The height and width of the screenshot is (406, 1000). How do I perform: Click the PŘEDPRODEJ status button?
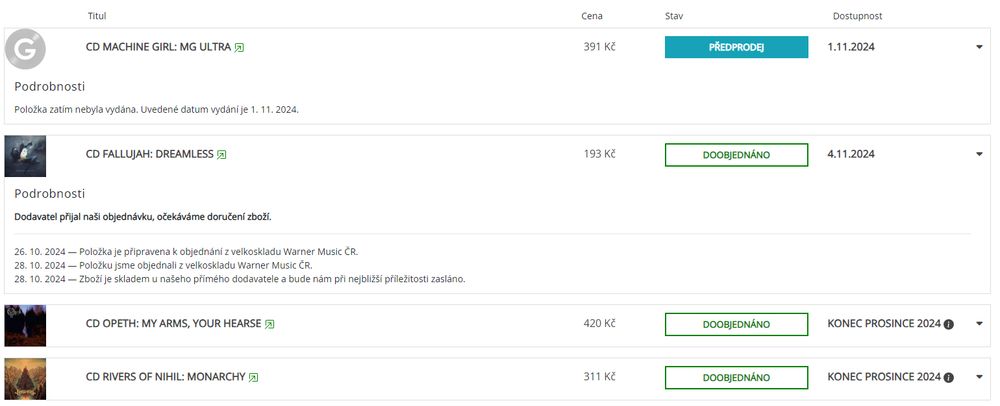coord(736,47)
